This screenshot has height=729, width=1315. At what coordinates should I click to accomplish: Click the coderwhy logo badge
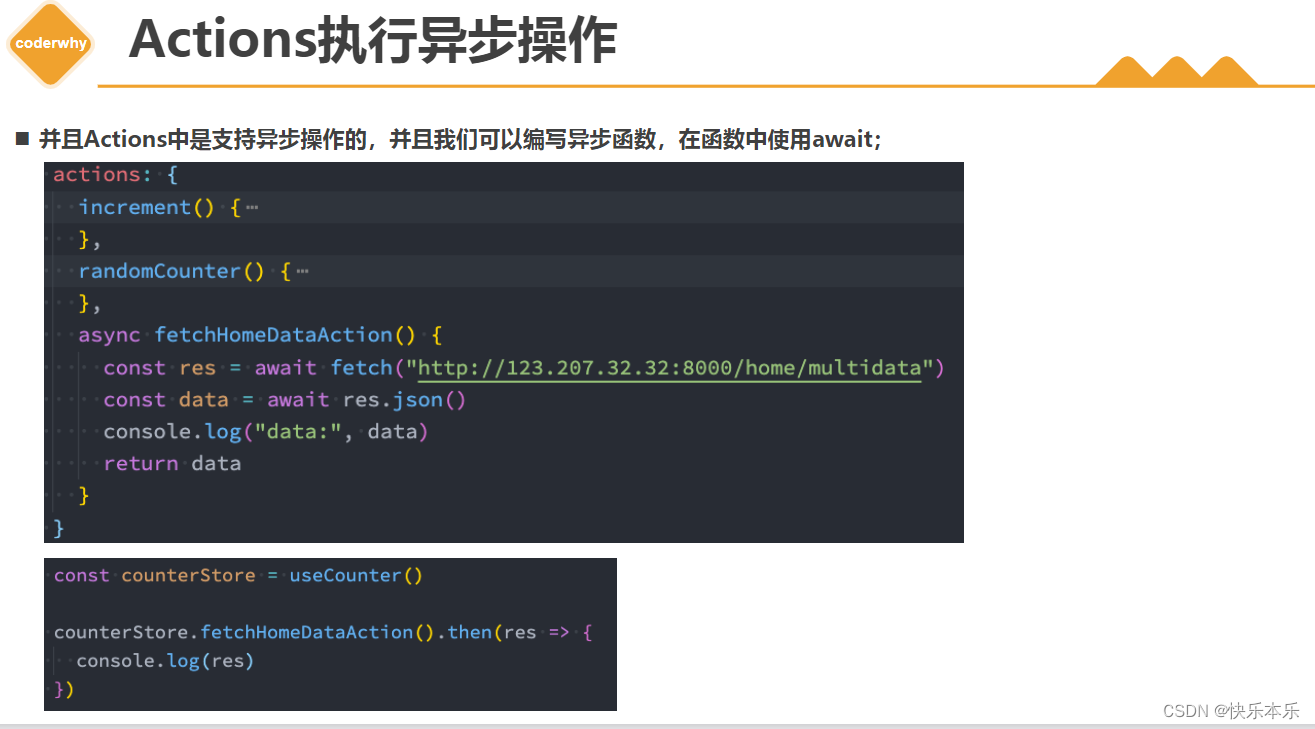(50, 43)
